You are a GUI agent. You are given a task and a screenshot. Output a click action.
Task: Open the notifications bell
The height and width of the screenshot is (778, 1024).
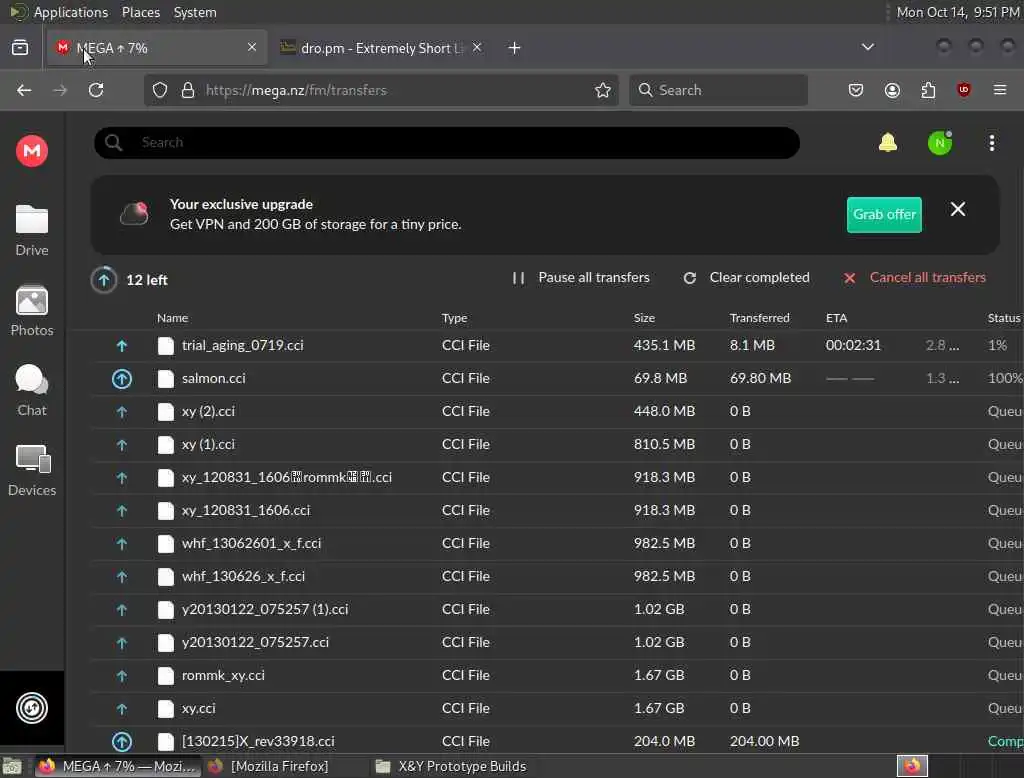pyautogui.click(x=888, y=142)
